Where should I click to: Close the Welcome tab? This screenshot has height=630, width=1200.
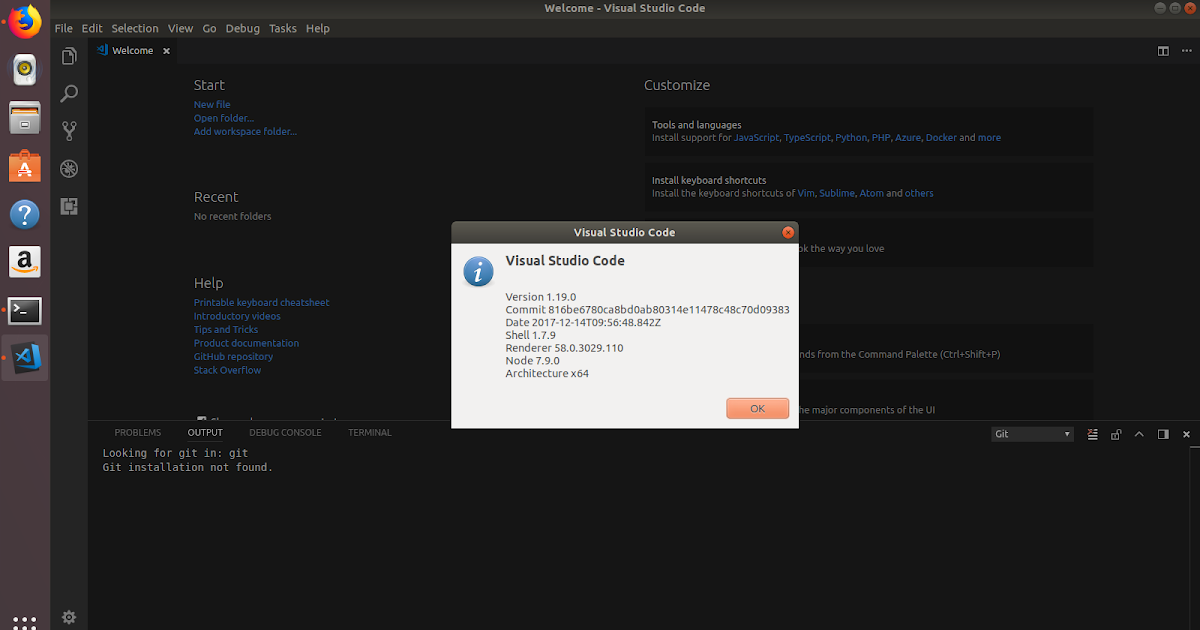[166, 51]
